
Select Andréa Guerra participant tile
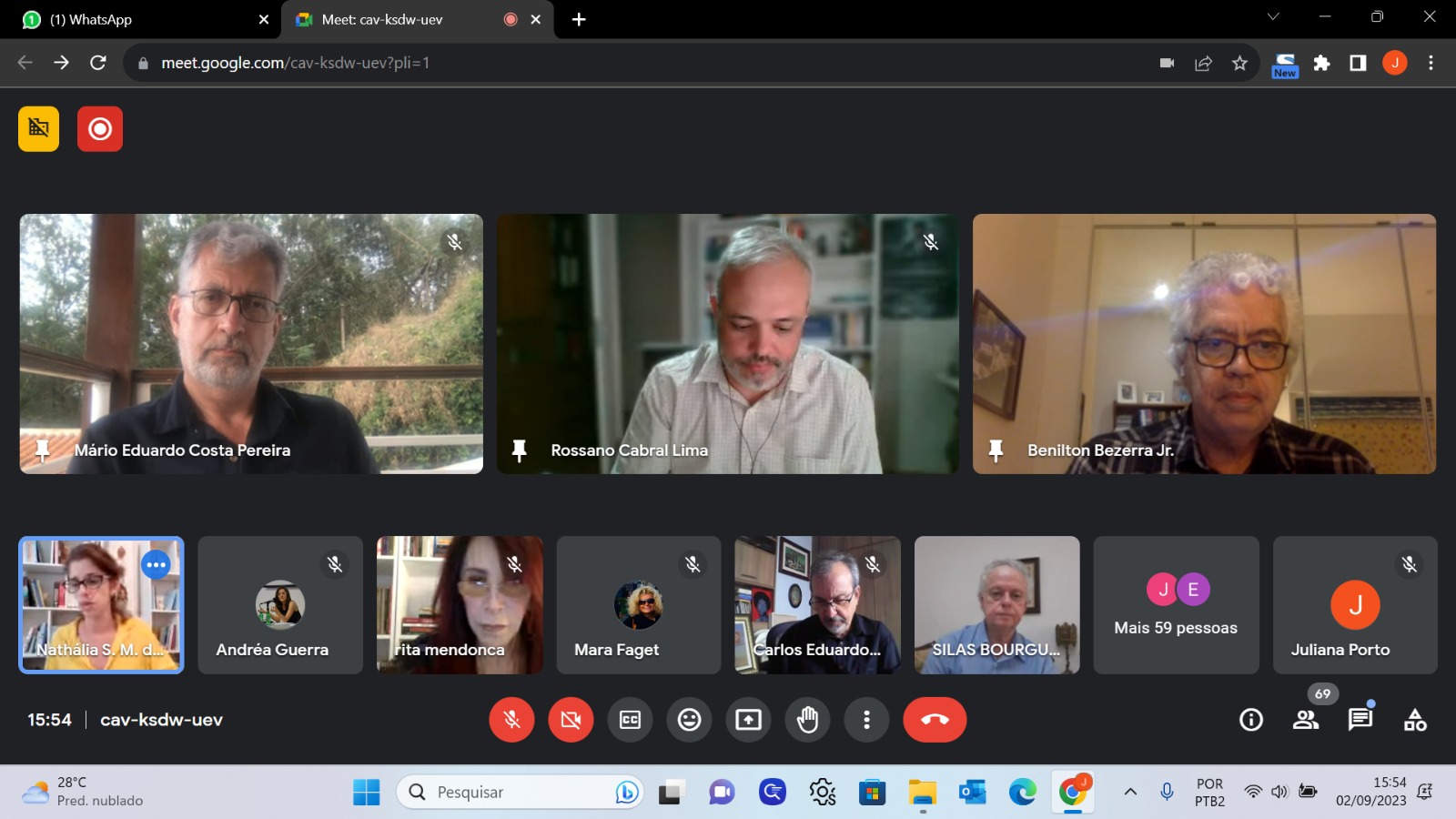[280, 605]
